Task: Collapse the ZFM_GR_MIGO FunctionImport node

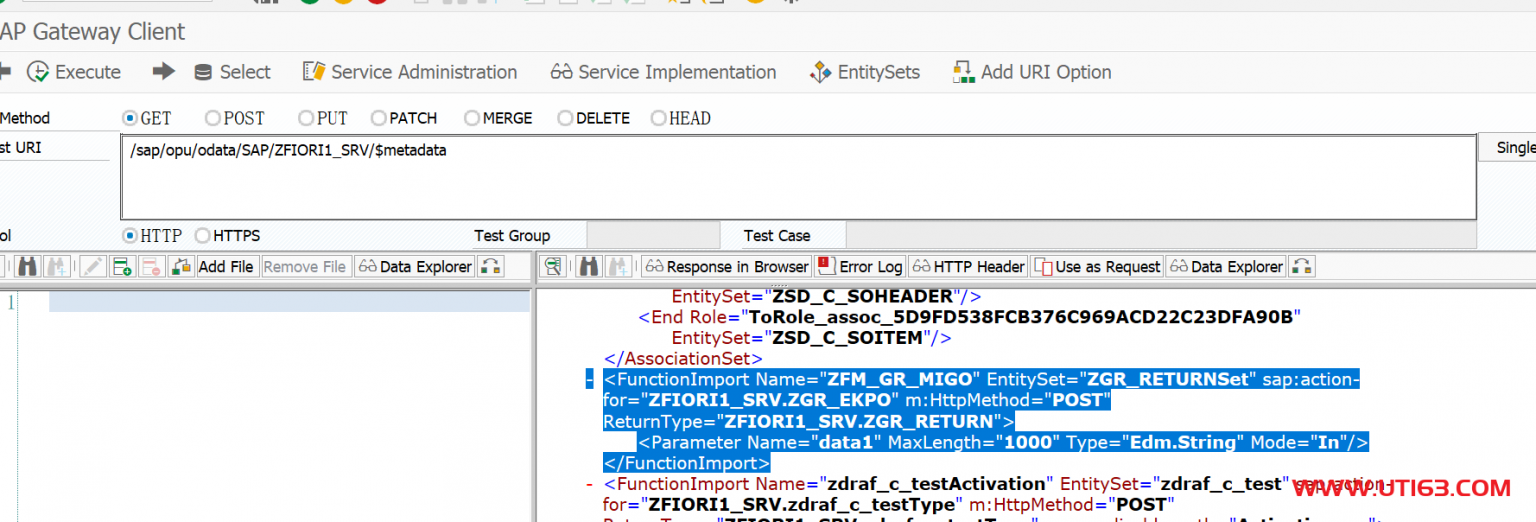Action: pyautogui.click(x=589, y=380)
